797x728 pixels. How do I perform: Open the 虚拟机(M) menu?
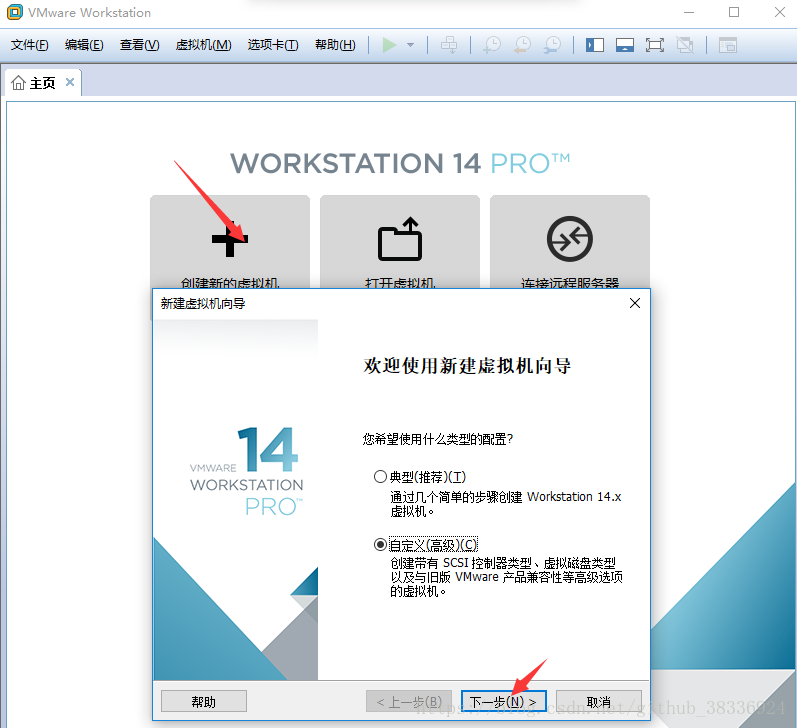pyautogui.click(x=203, y=45)
